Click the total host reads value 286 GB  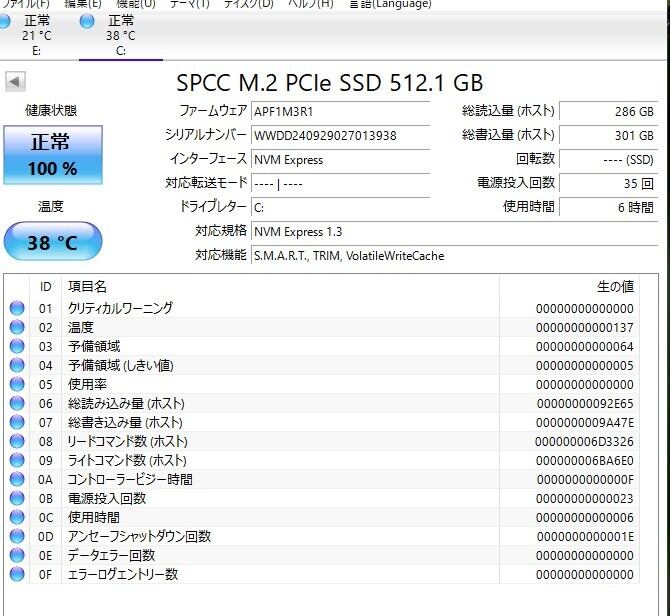coord(608,112)
